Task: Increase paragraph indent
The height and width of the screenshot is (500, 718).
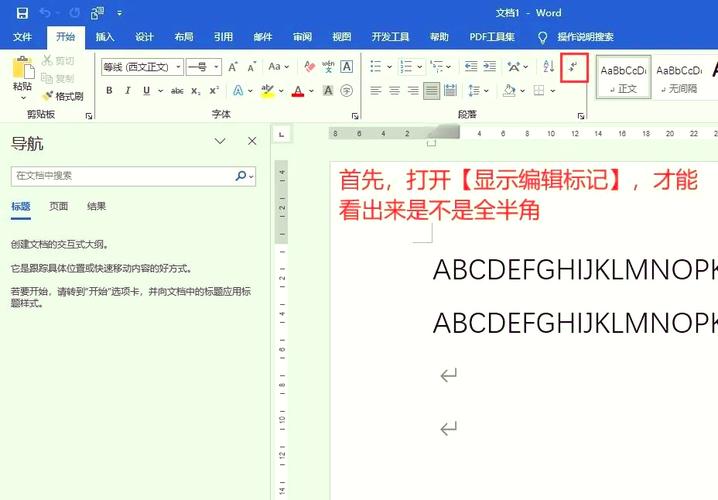Action: pos(490,67)
